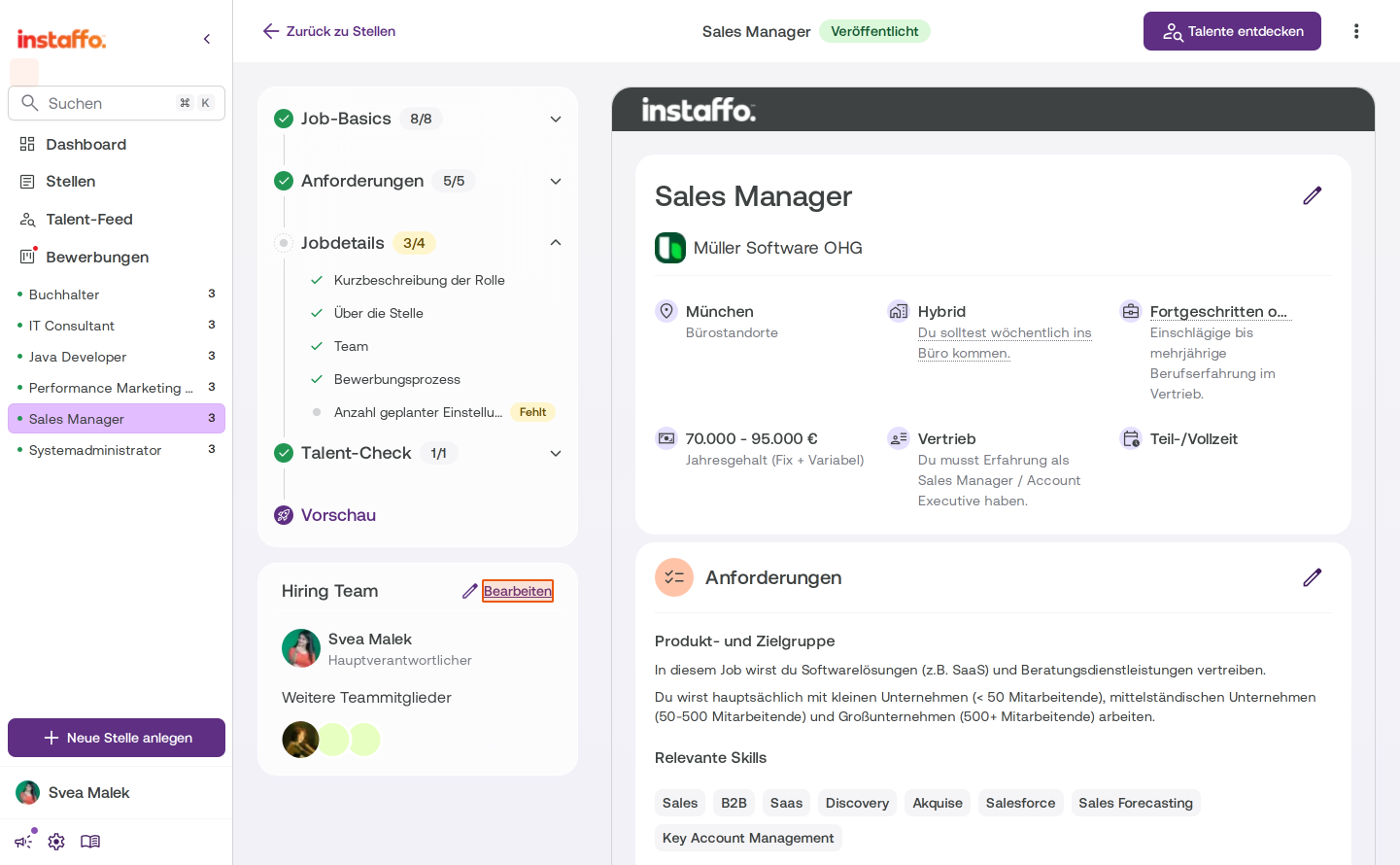Open settings gear icon in sidebar footer
Viewport: 1400px width, 865px height.
point(56,842)
